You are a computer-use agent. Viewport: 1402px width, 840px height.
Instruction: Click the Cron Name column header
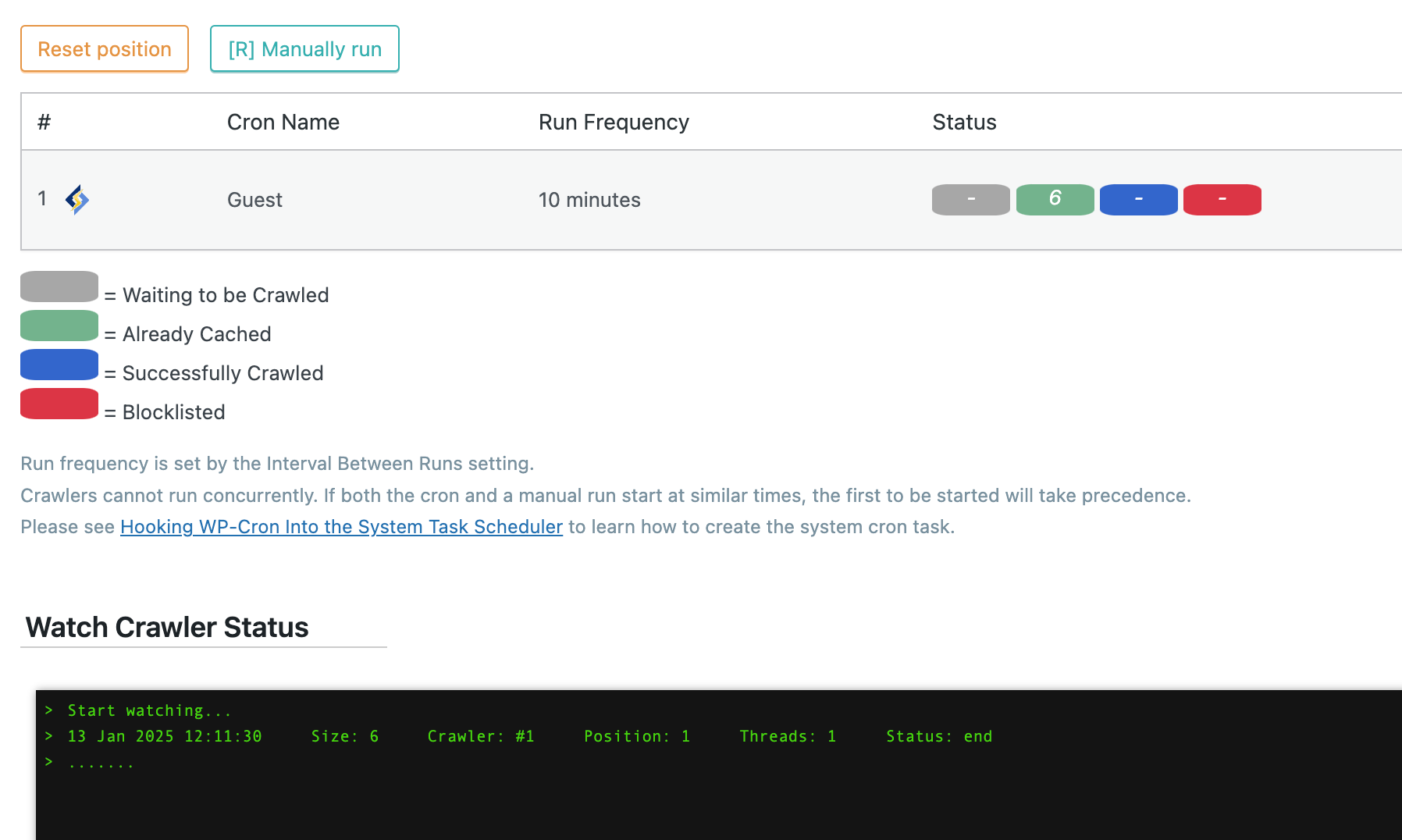coord(283,123)
